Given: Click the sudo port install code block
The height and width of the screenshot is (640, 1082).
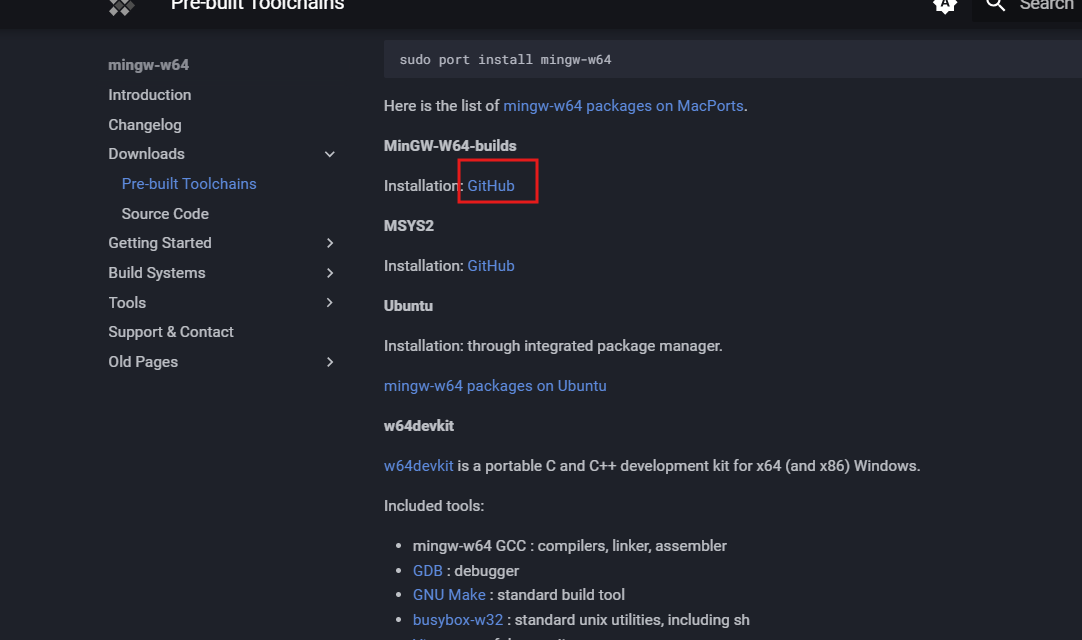Looking at the screenshot, I should pyautogui.click(x=733, y=59).
